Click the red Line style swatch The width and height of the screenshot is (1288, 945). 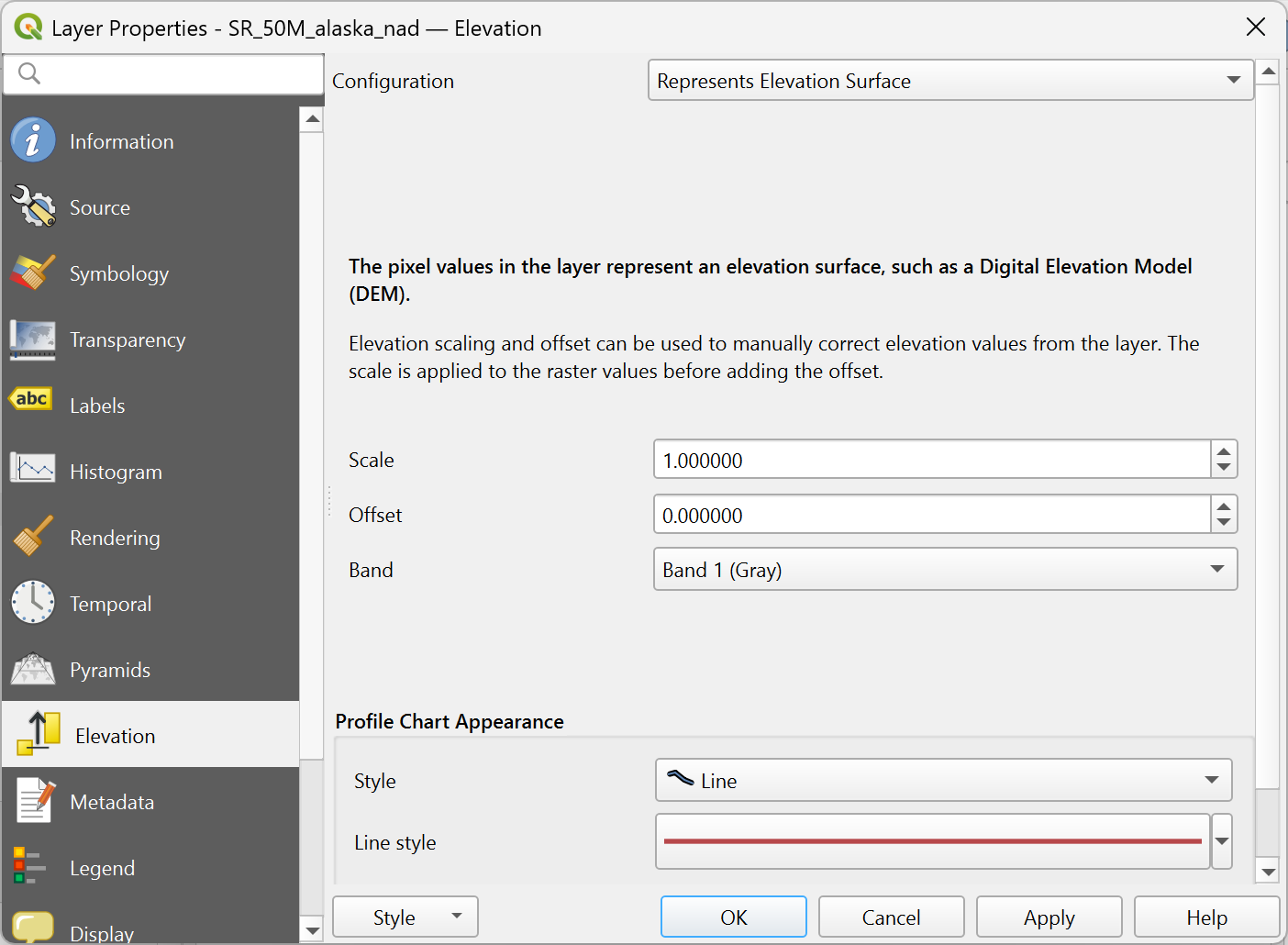click(x=932, y=841)
